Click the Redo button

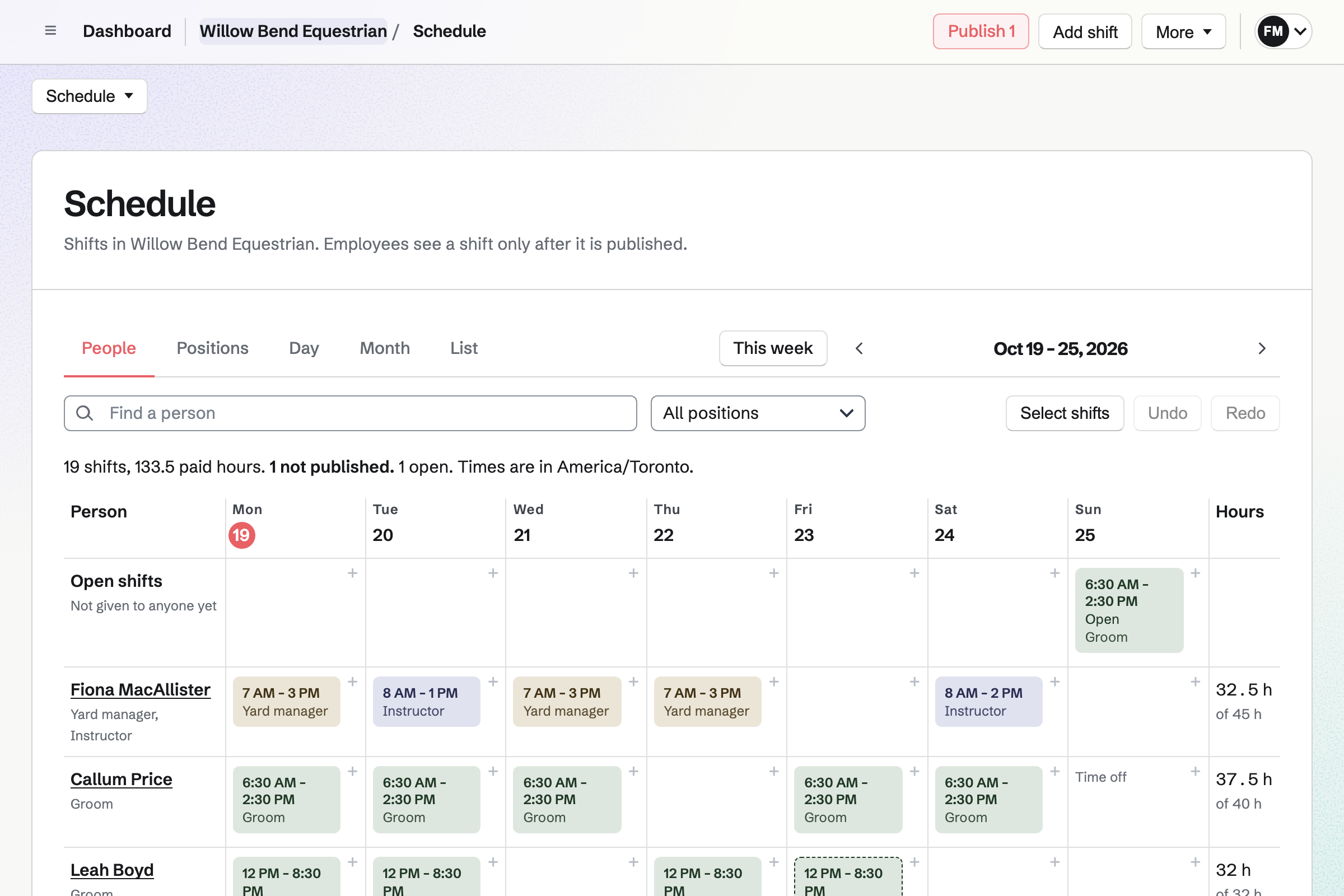click(x=1245, y=413)
